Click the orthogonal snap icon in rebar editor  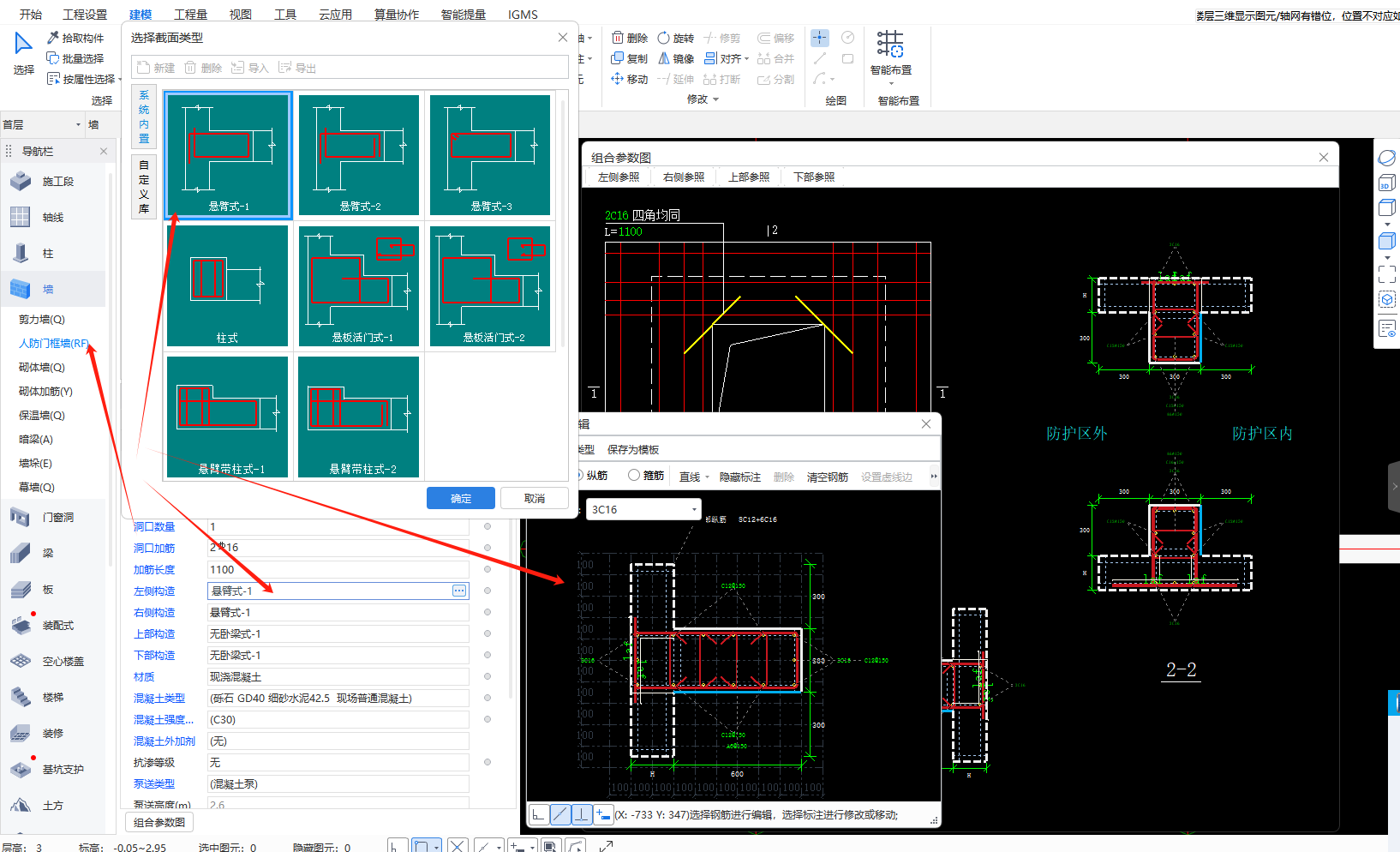(538, 814)
